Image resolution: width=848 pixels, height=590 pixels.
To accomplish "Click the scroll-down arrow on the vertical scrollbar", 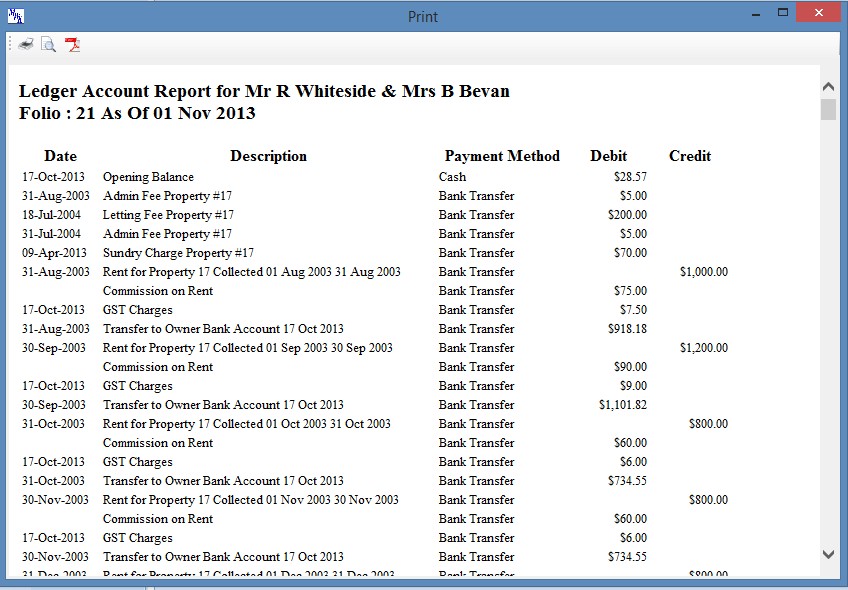I will click(x=828, y=553).
